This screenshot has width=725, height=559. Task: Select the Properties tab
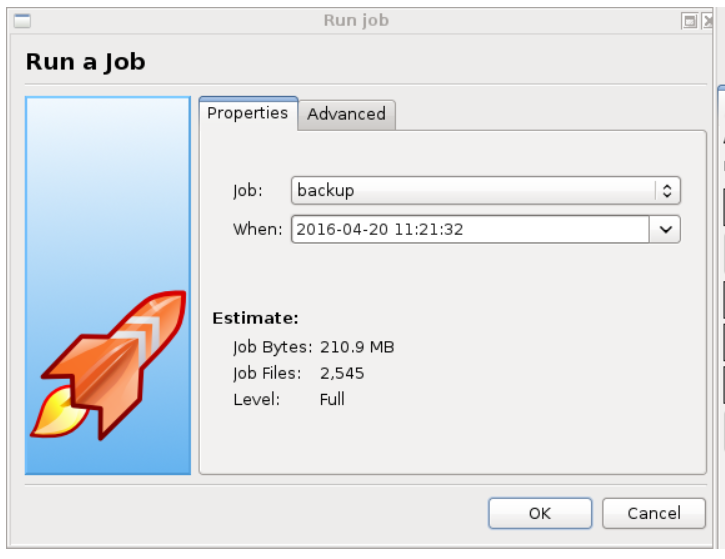(247, 113)
